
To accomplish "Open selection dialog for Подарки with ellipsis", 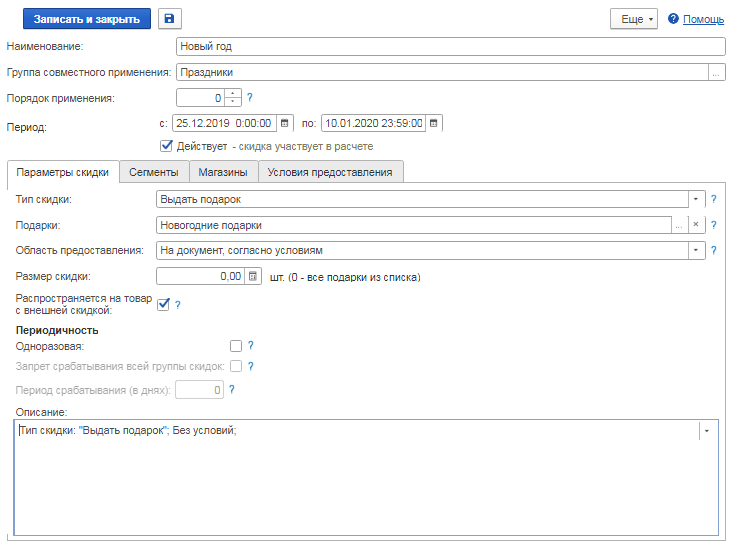I will coord(679,224).
